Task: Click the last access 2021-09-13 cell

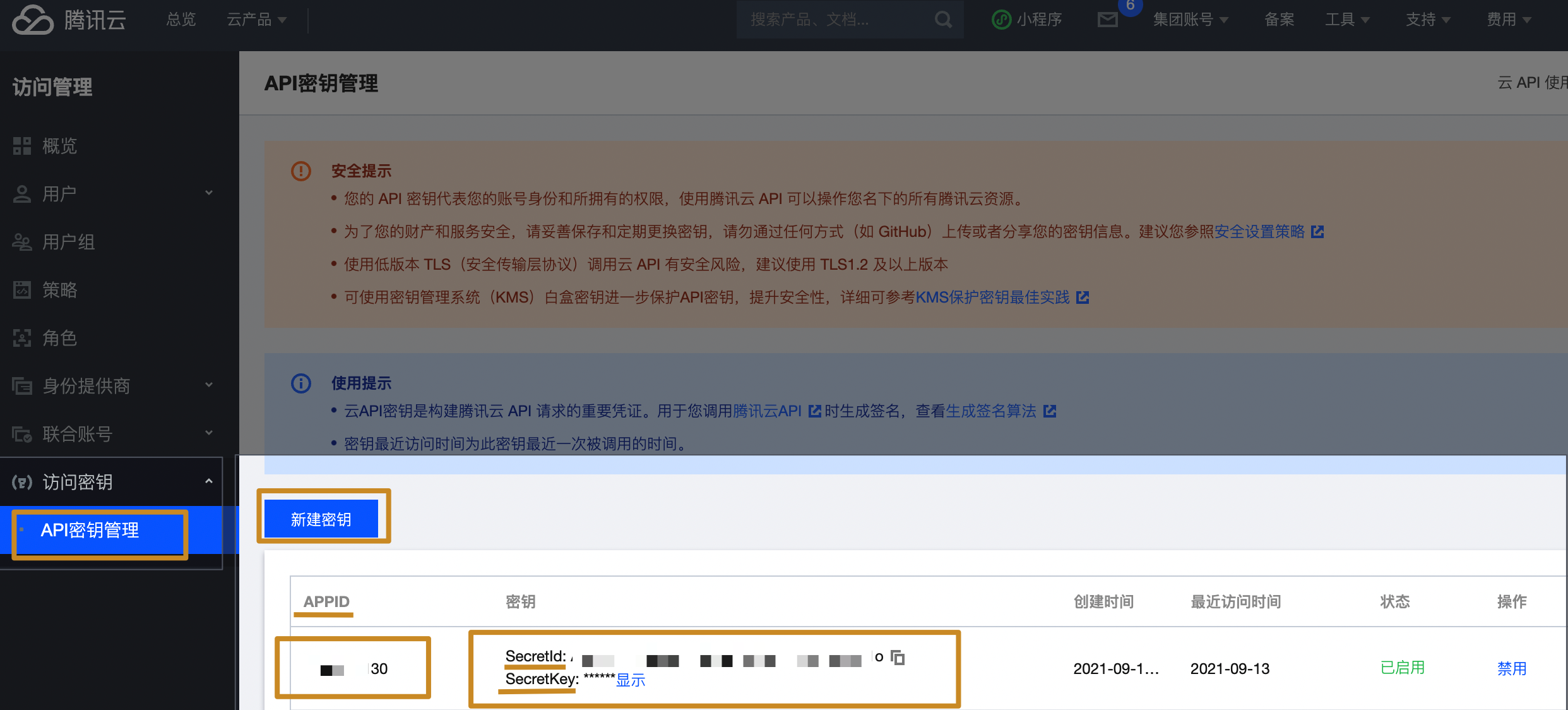Action: [x=1230, y=668]
